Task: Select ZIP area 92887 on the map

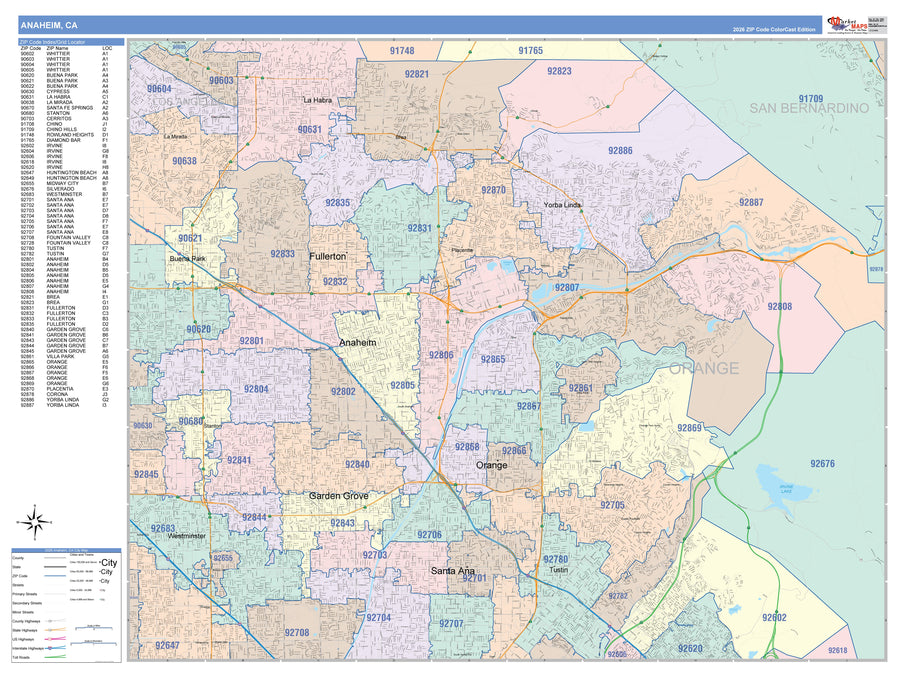Action: tap(751, 202)
